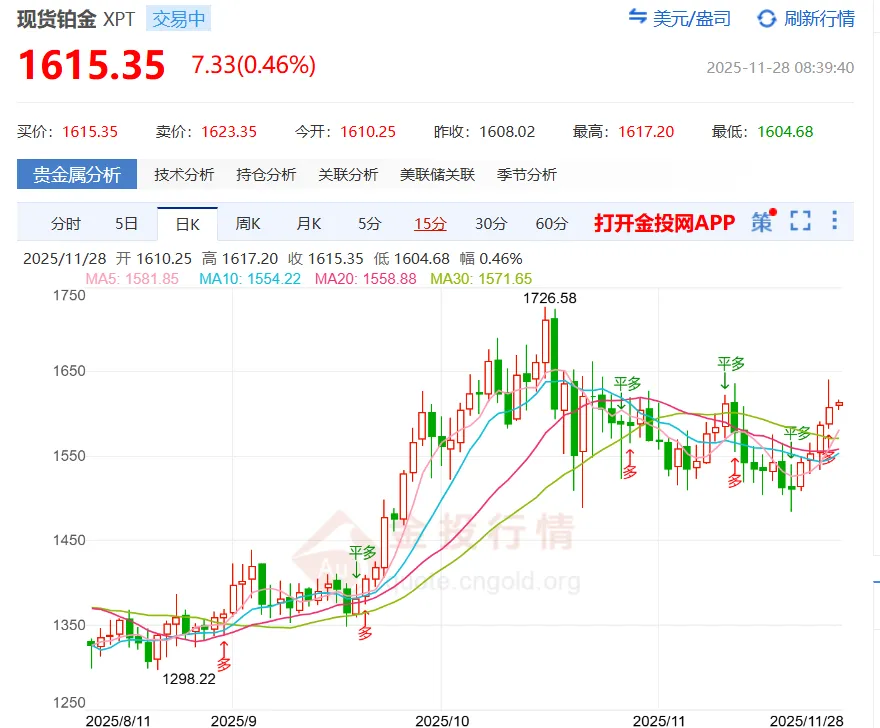The height and width of the screenshot is (728, 880).
Task: Click the MA5: 1581.85 legend
Action: click(132, 278)
